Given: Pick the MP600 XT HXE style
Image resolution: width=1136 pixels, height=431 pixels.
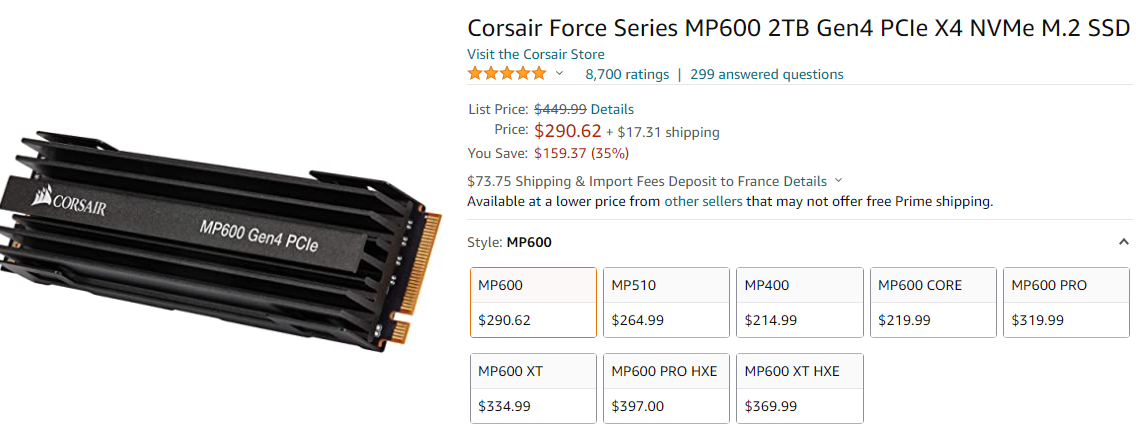Looking at the screenshot, I should pyautogui.click(x=800, y=388).
